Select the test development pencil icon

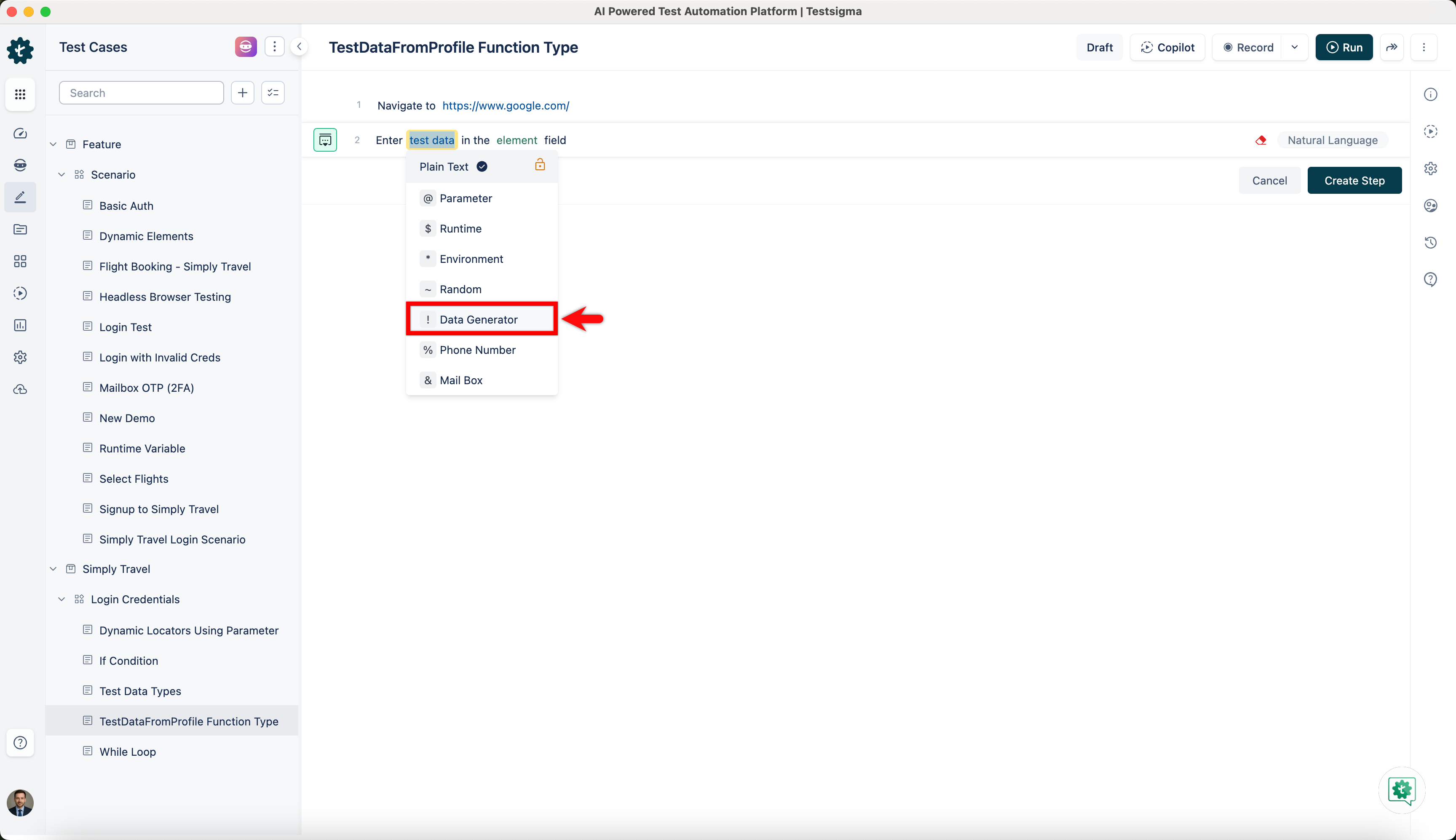pyautogui.click(x=20, y=197)
